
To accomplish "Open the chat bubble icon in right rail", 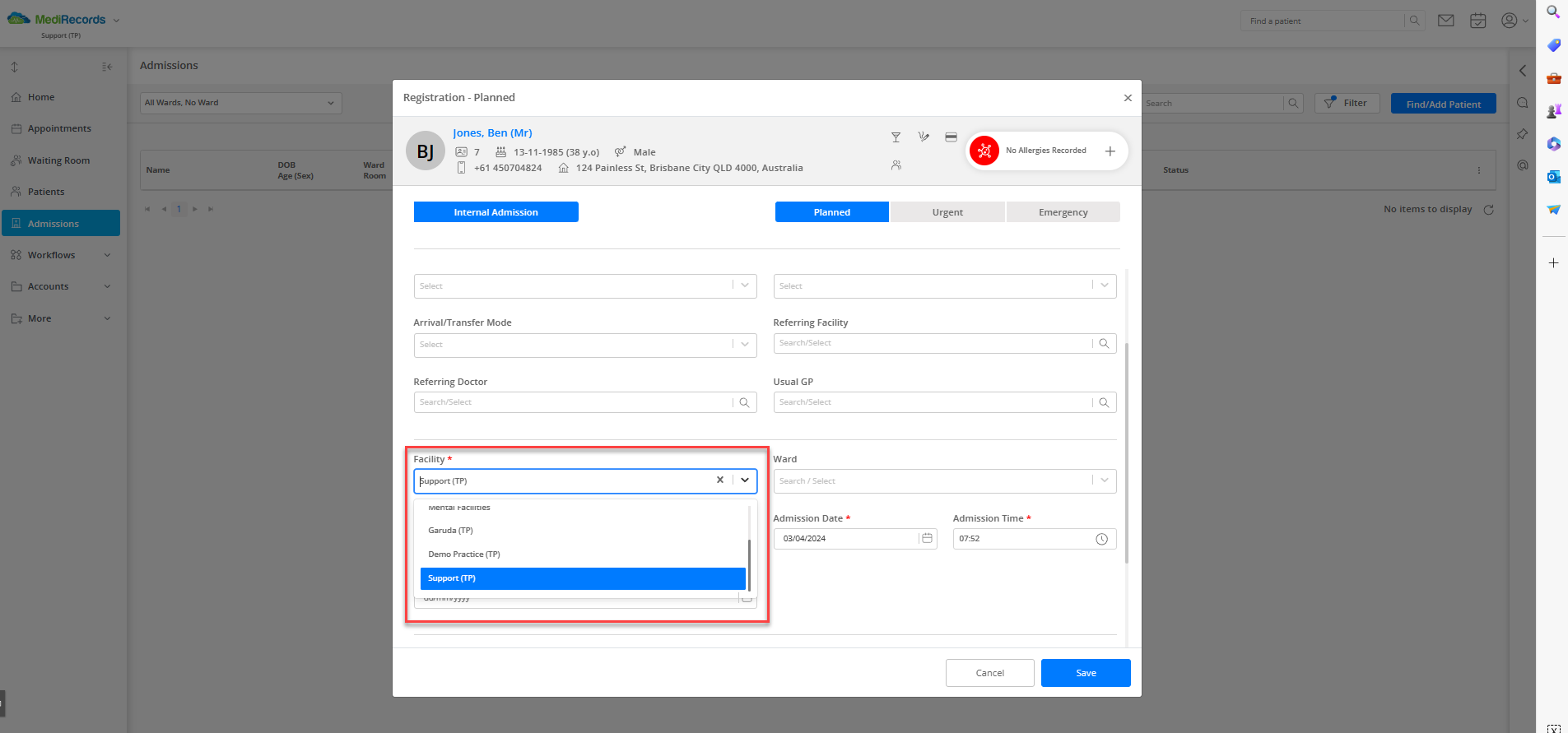I will point(1523,103).
